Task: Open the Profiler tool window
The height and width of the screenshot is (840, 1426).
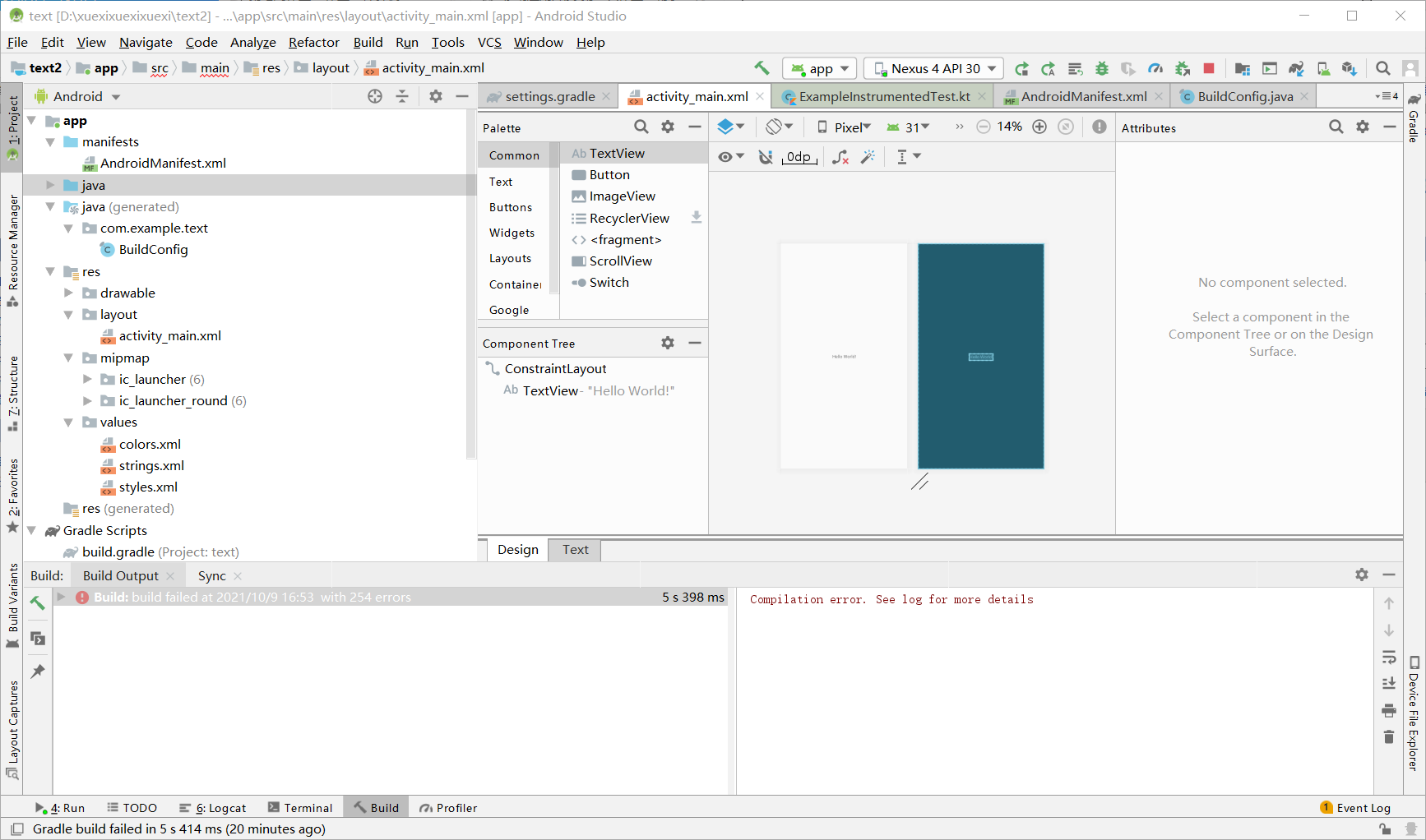Action: tap(448, 808)
